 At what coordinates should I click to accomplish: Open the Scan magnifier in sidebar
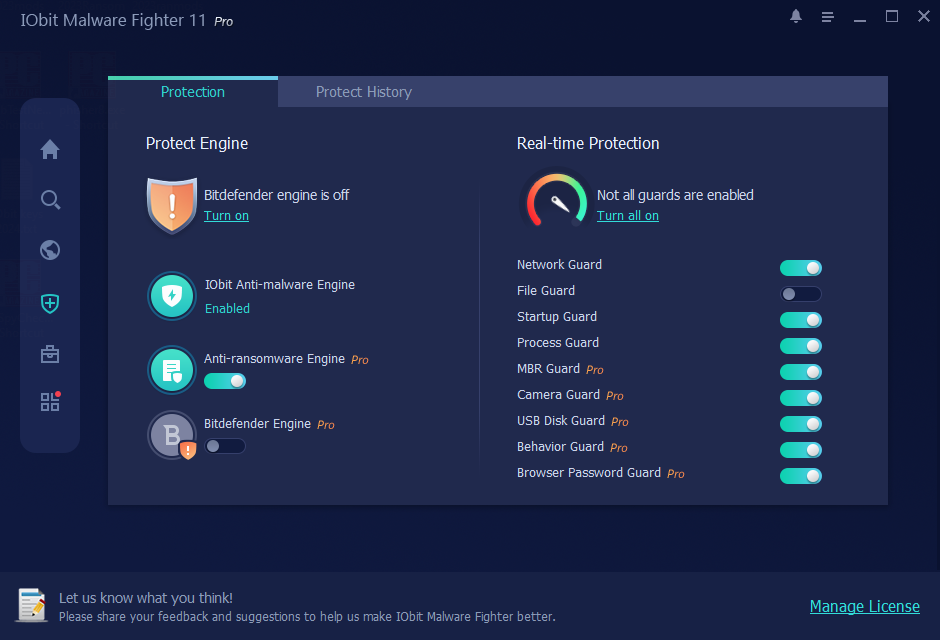pyautogui.click(x=50, y=200)
